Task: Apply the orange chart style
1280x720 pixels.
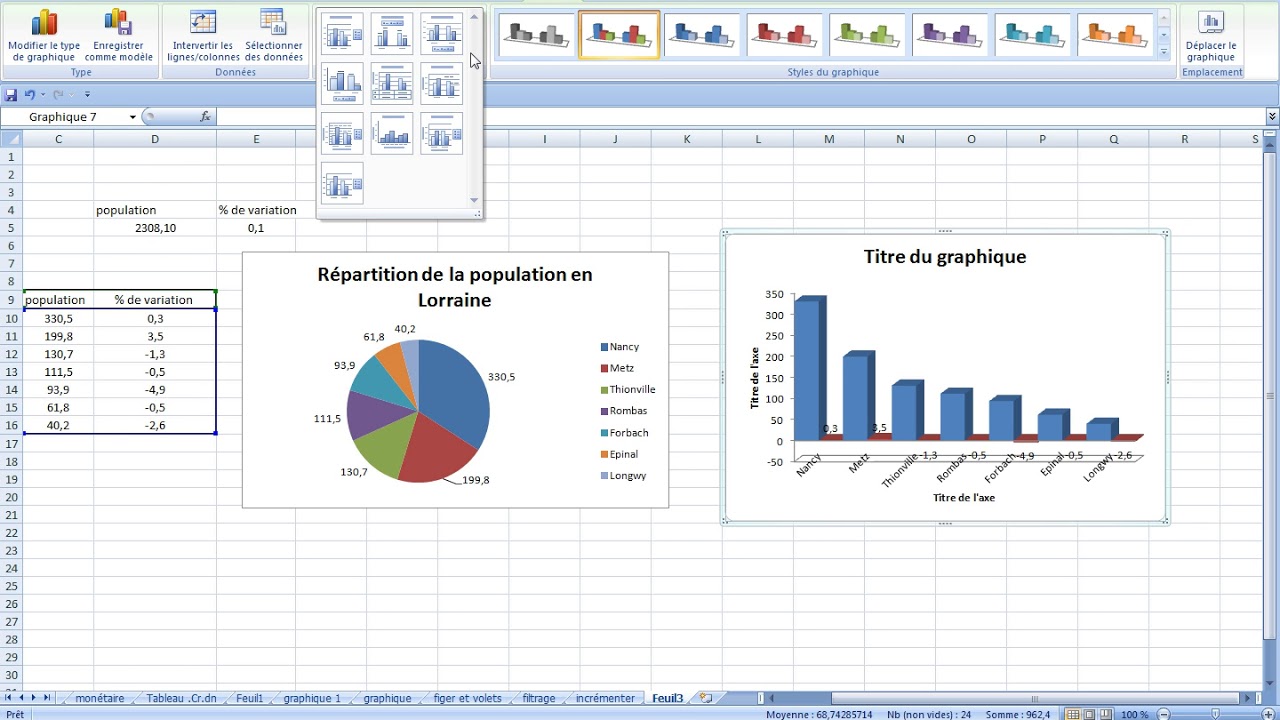Action: 1117,34
